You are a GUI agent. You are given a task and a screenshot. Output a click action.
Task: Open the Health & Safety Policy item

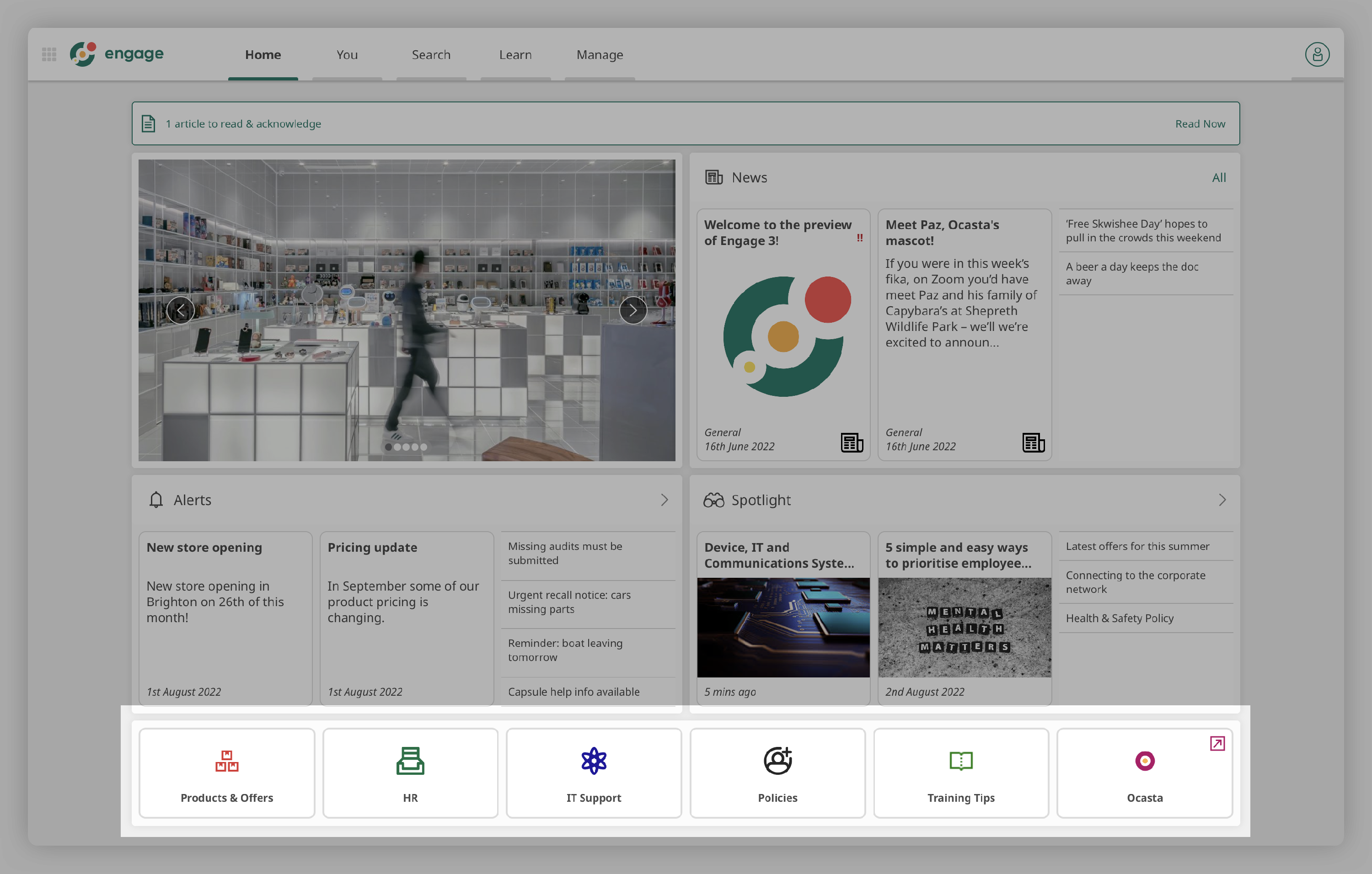coord(1119,618)
